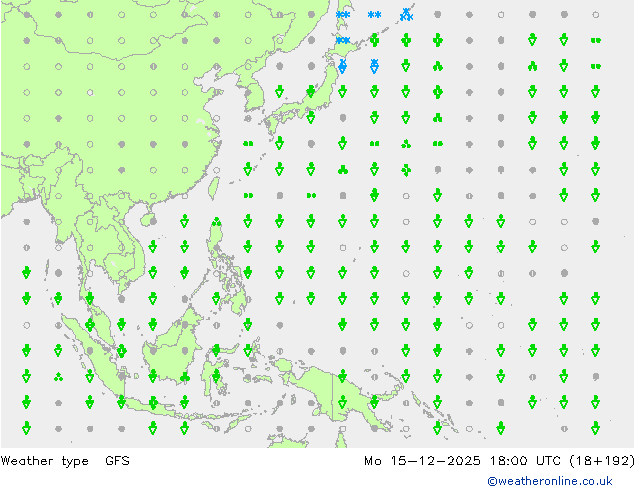Open the weatheronline.co.uk copyright link
This screenshot has height=490, width=634.
click(x=549, y=481)
